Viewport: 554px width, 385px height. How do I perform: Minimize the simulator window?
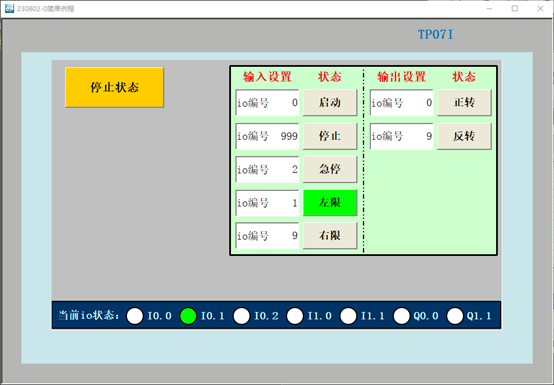point(489,8)
